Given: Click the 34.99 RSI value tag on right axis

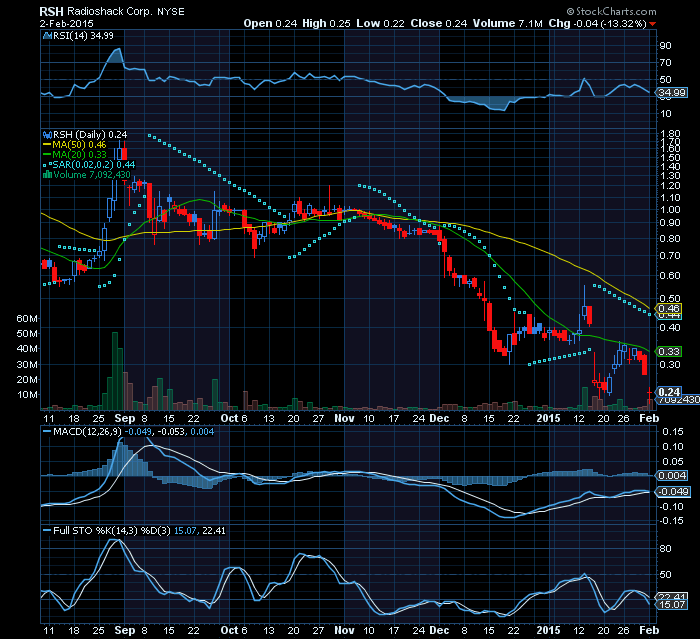Looking at the screenshot, I should pyautogui.click(x=672, y=93).
